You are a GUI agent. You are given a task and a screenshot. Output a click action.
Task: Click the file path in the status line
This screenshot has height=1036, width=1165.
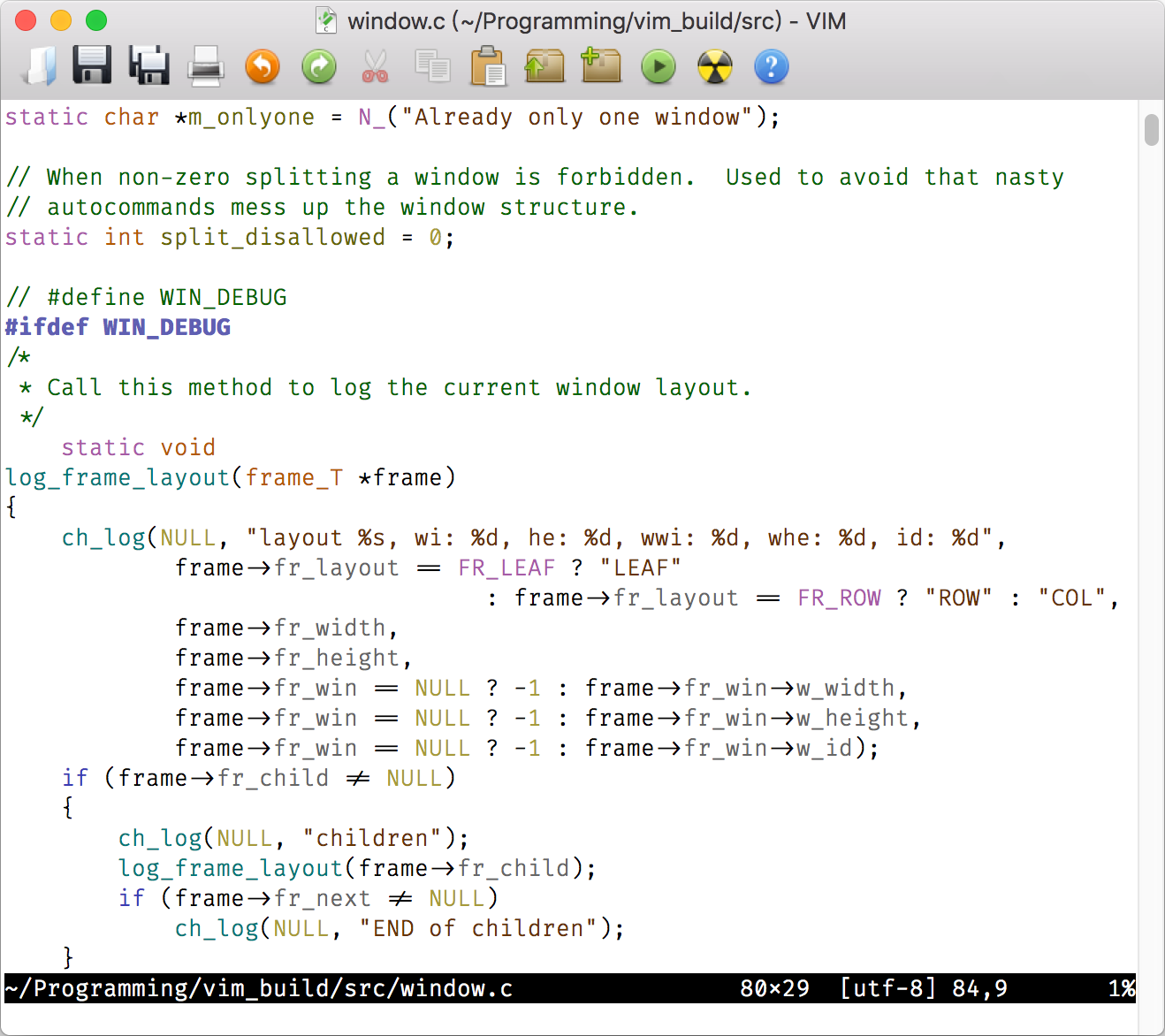256,988
